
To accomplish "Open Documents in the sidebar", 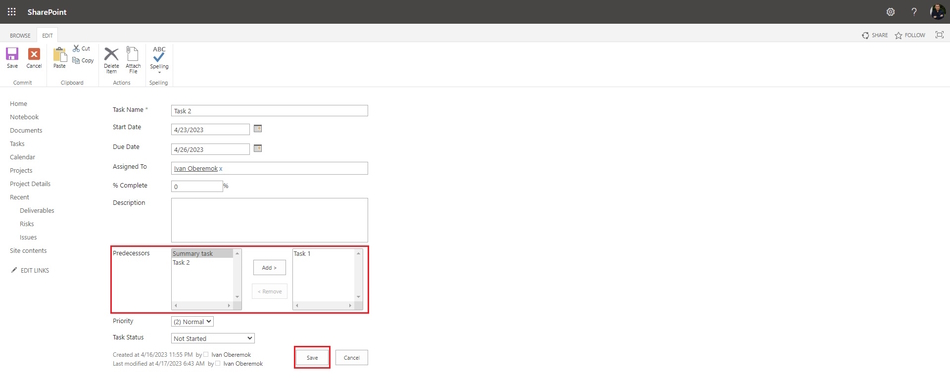I will pos(26,130).
